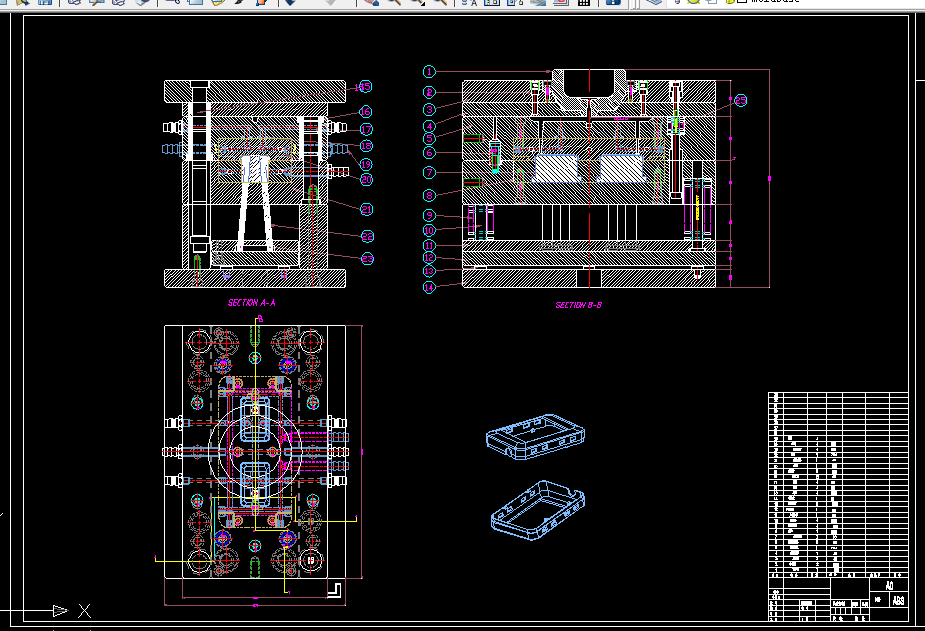The image size is (925, 631).
Task: Select part balloon number 5
Action: [429, 139]
